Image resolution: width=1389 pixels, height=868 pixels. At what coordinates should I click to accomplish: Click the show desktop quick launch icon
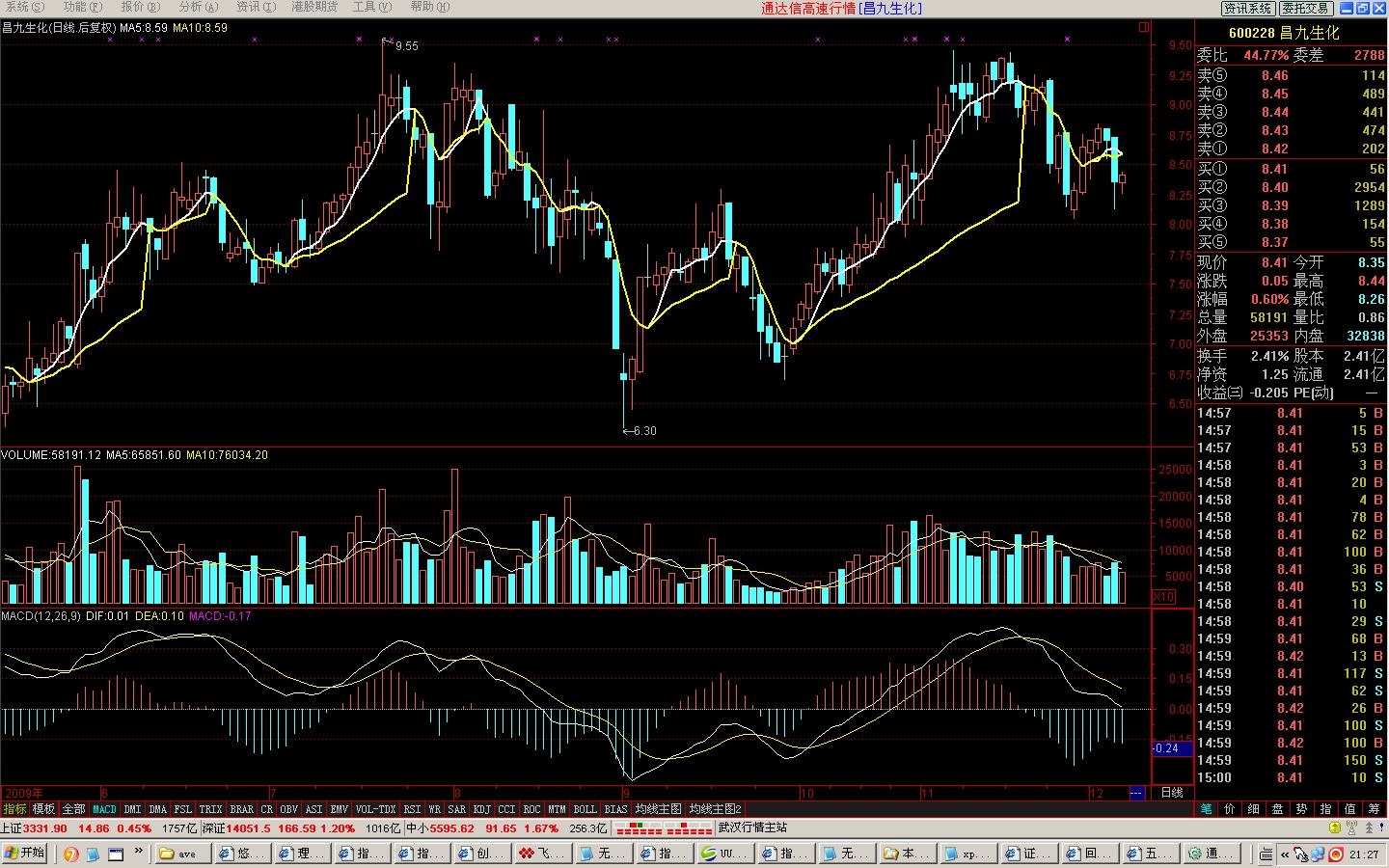(116, 854)
